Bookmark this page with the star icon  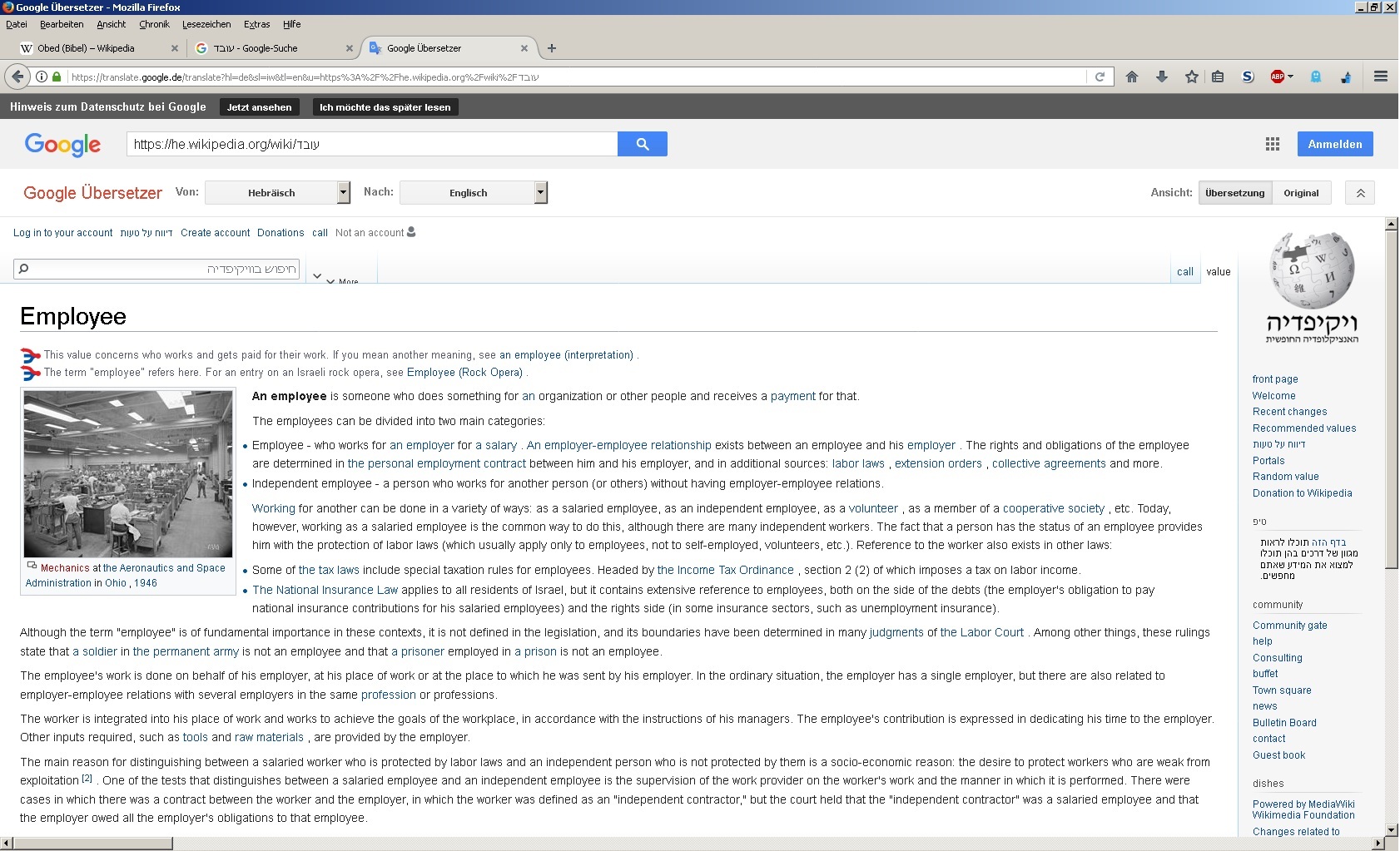[1191, 77]
